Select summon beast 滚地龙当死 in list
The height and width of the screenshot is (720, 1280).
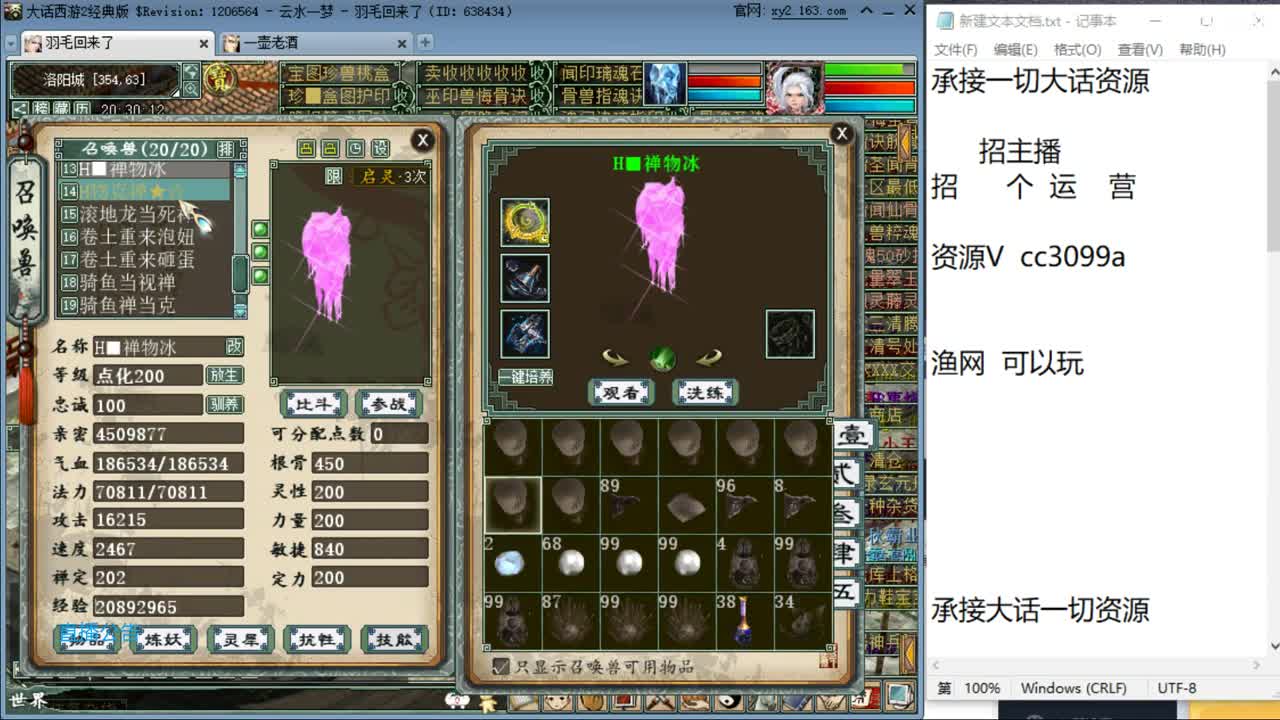(x=135, y=214)
